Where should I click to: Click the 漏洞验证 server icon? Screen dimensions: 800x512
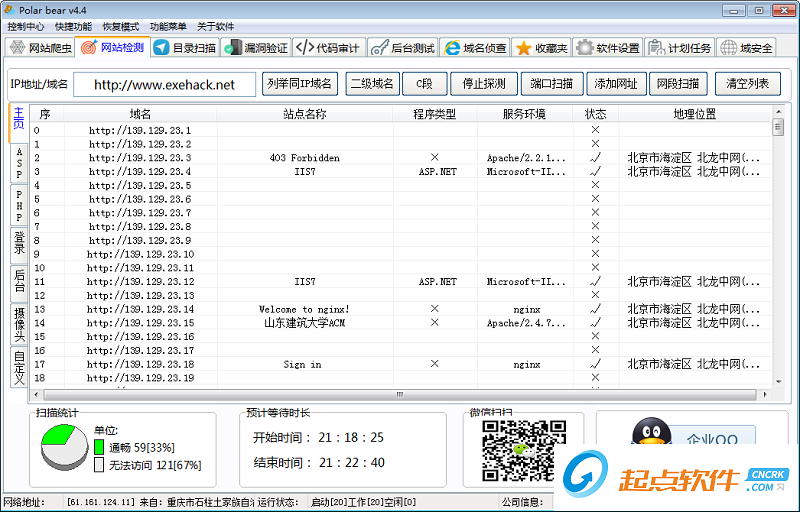pos(233,48)
